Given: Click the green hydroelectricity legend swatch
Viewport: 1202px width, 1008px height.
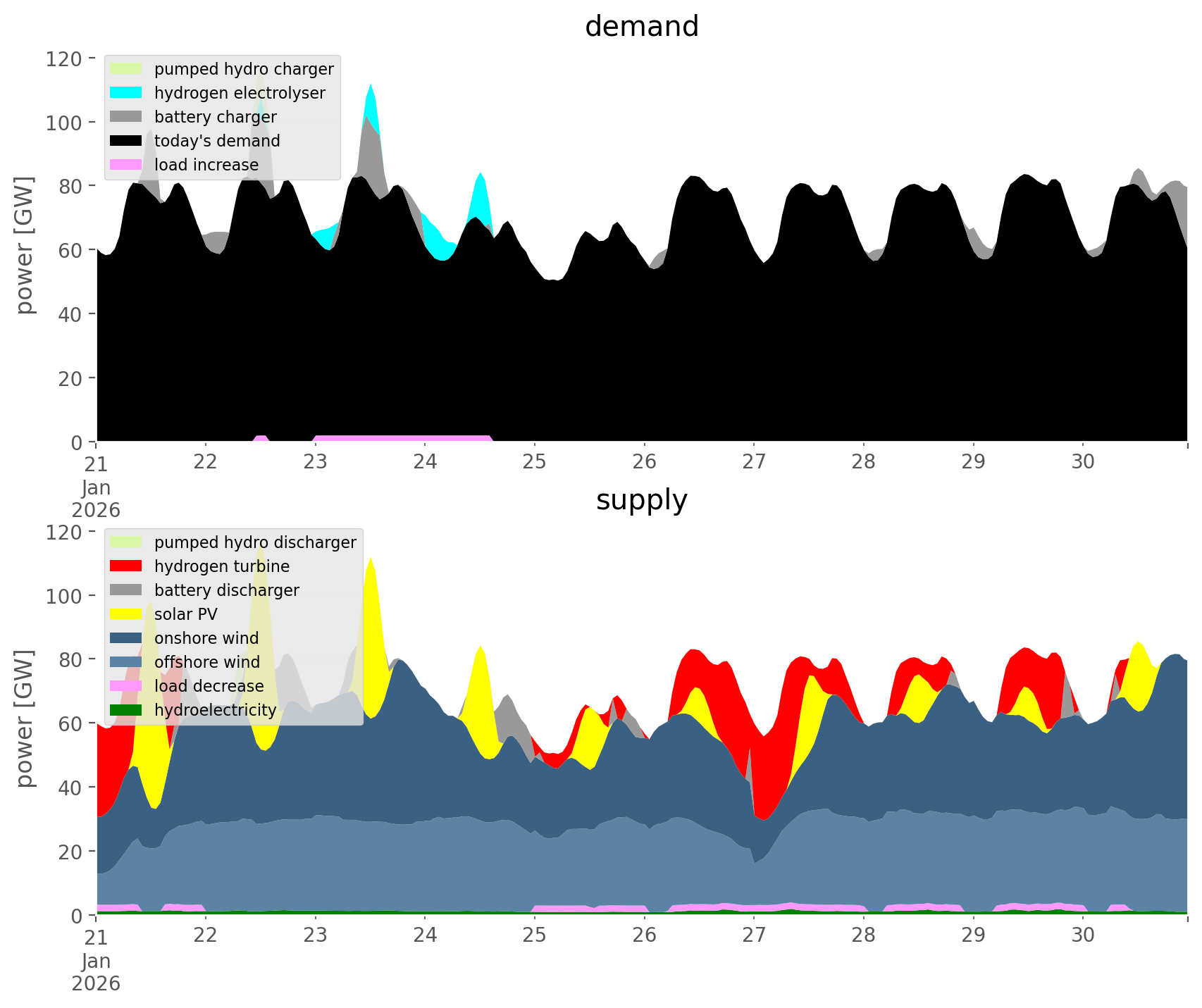Looking at the screenshot, I should 126,710.
